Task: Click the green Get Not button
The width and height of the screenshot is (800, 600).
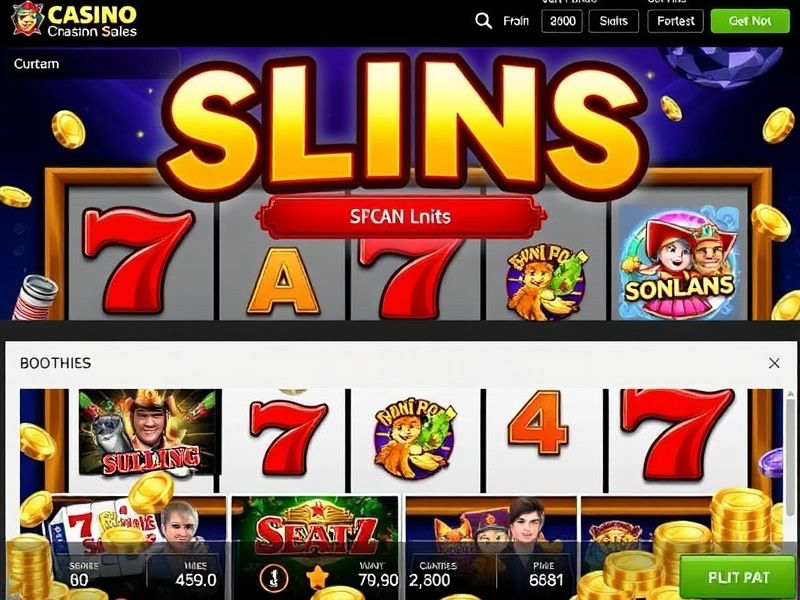Action: pyautogui.click(x=750, y=21)
